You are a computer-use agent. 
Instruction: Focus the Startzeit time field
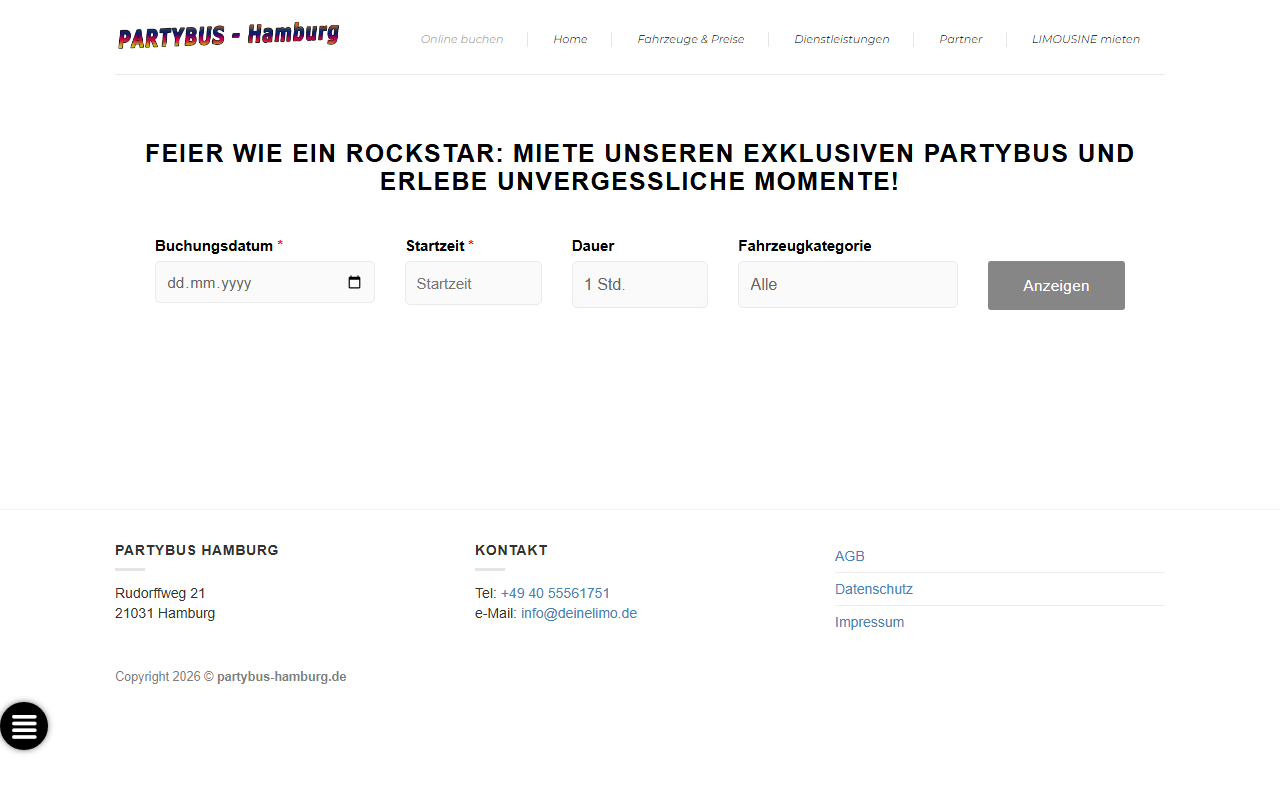473,284
